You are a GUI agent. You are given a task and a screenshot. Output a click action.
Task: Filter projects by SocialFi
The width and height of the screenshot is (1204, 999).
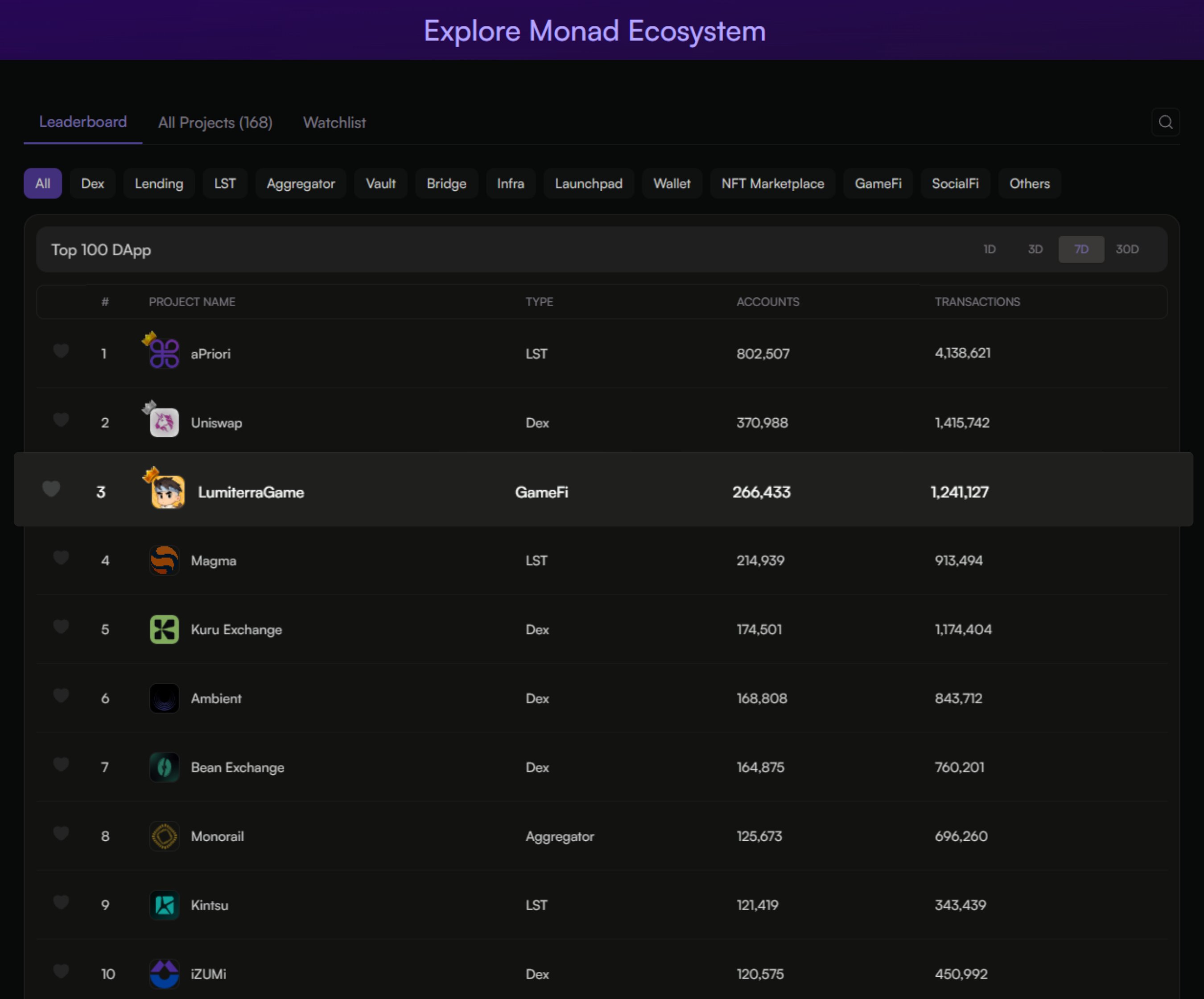point(955,183)
